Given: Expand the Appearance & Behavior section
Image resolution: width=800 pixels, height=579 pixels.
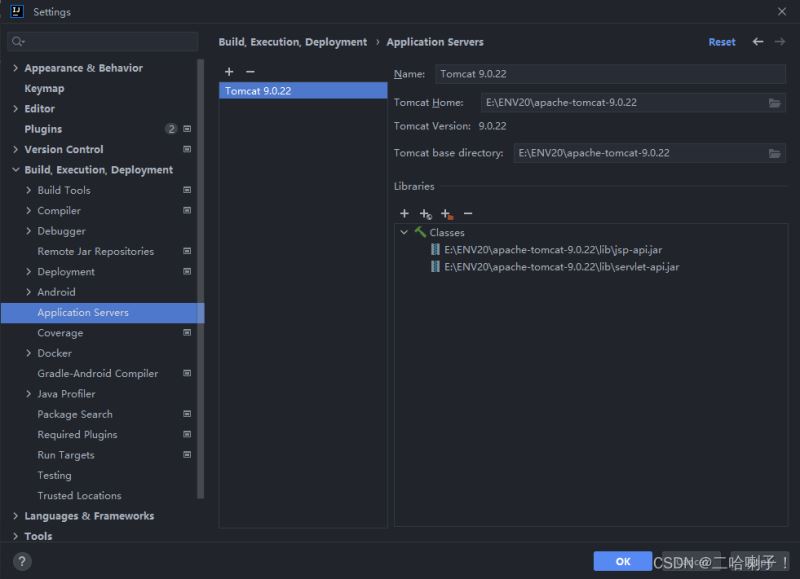Looking at the screenshot, I should click(15, 68).
